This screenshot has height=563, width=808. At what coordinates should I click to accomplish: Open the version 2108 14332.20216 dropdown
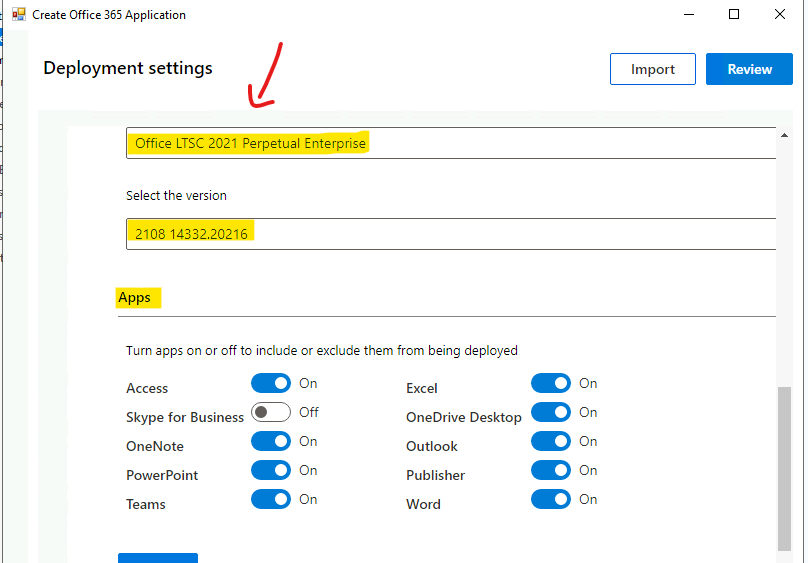tap(451, 234)
